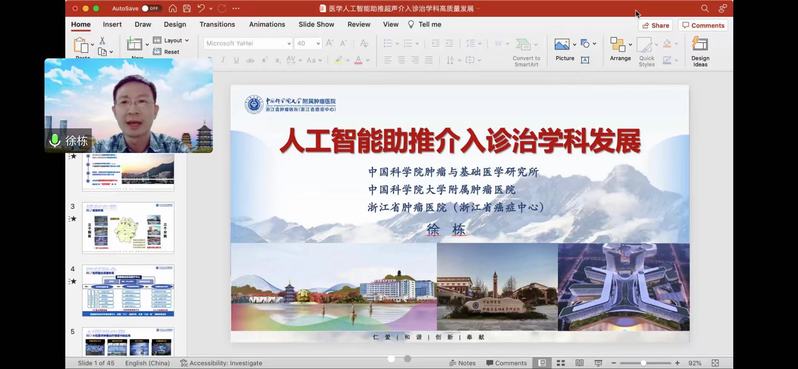Click the Home icon in title bar
Screen dimensions: 798x369
click(x=173, y=8)
